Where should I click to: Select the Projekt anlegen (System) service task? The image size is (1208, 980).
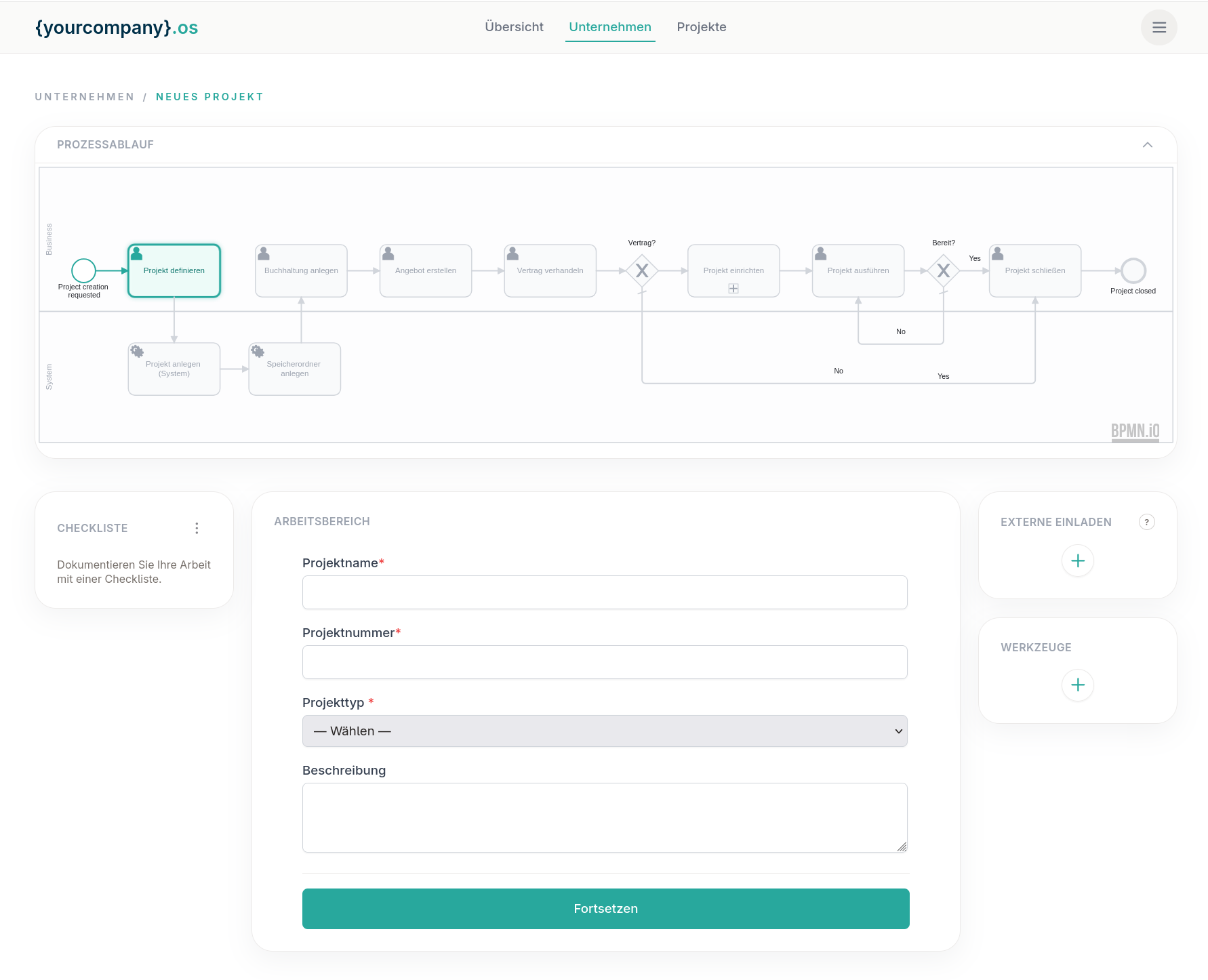coord(174,369)
